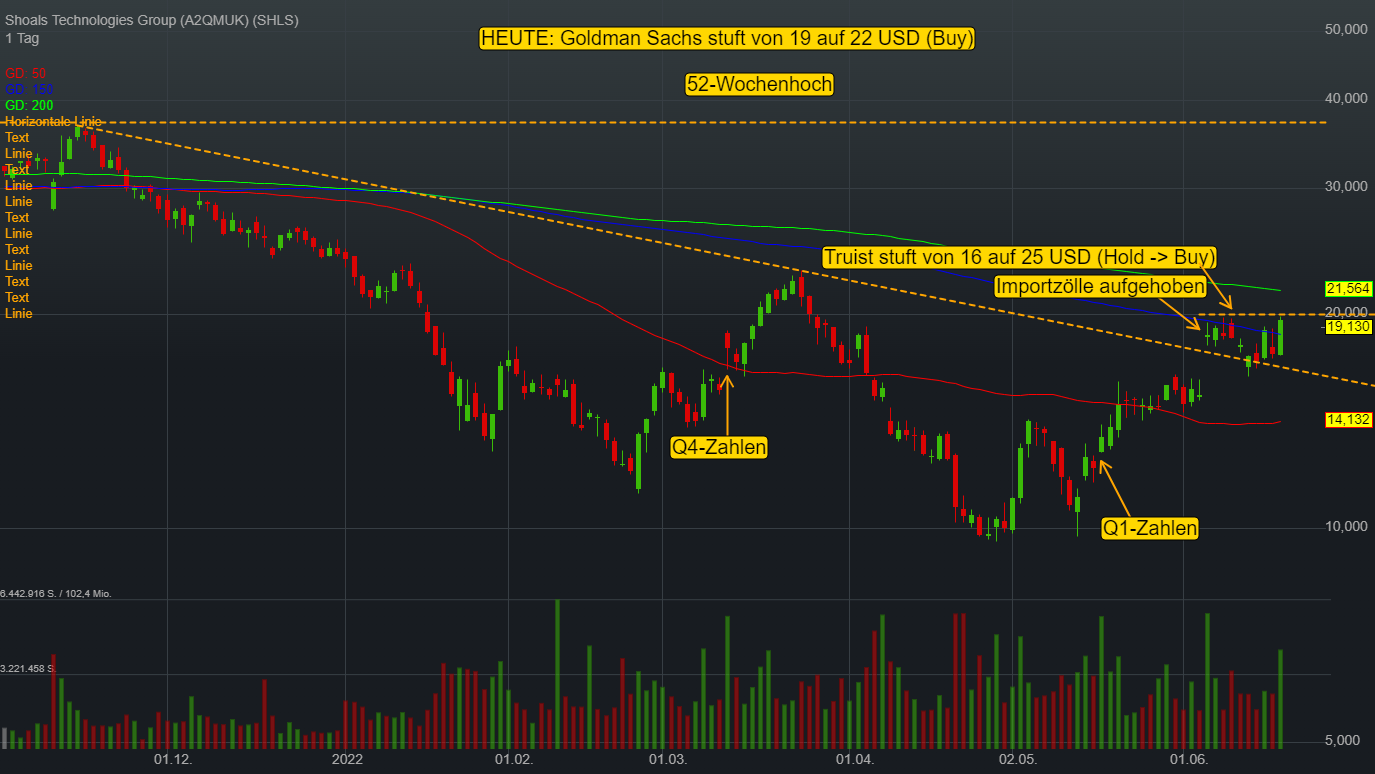This screenshot has height=774, width=1375.
Task: Click the Q1-Zahlen annotation label
Action: (1150, 528)
